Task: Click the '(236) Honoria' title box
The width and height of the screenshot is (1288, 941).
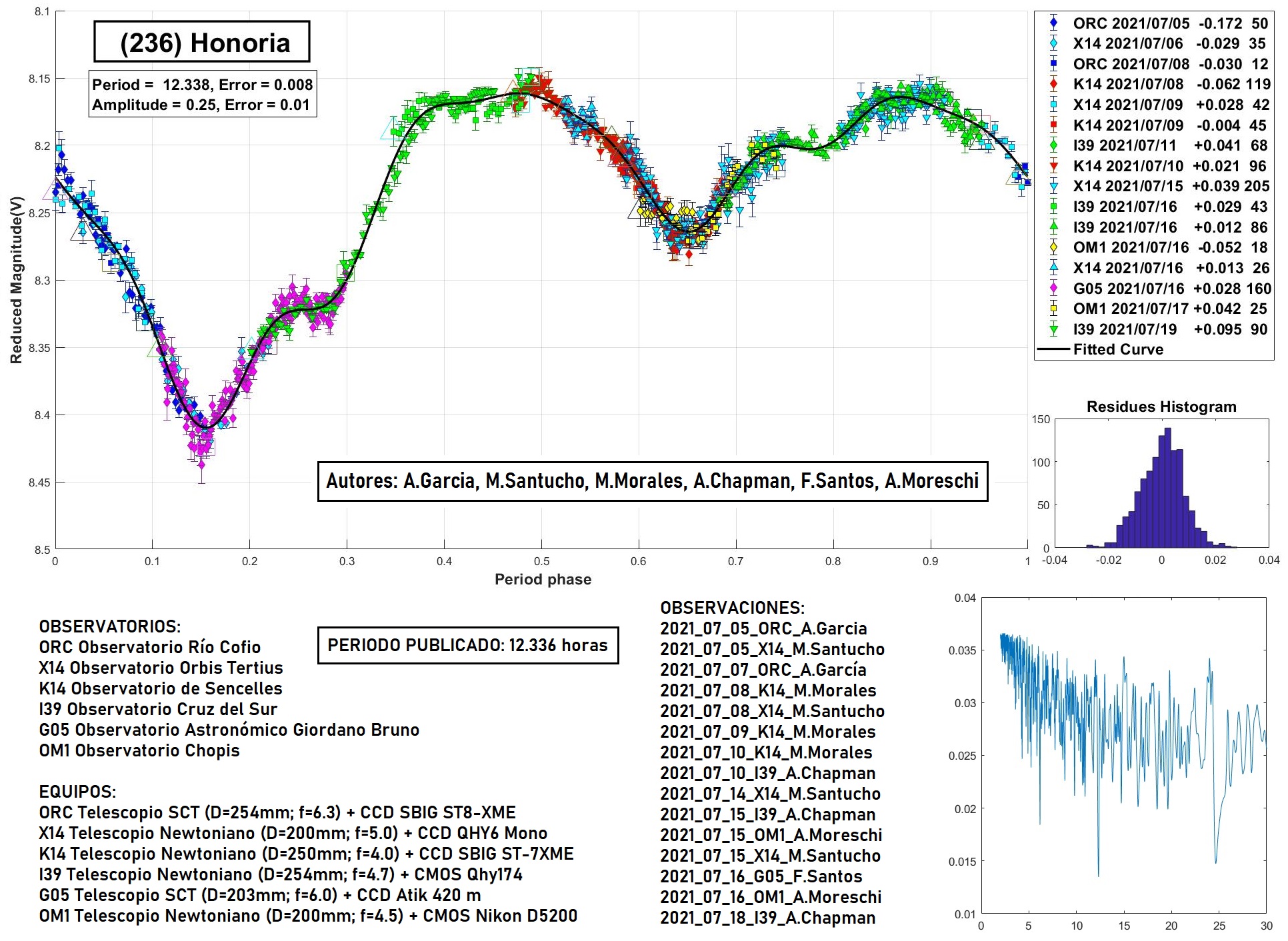Action: point(202,42)
